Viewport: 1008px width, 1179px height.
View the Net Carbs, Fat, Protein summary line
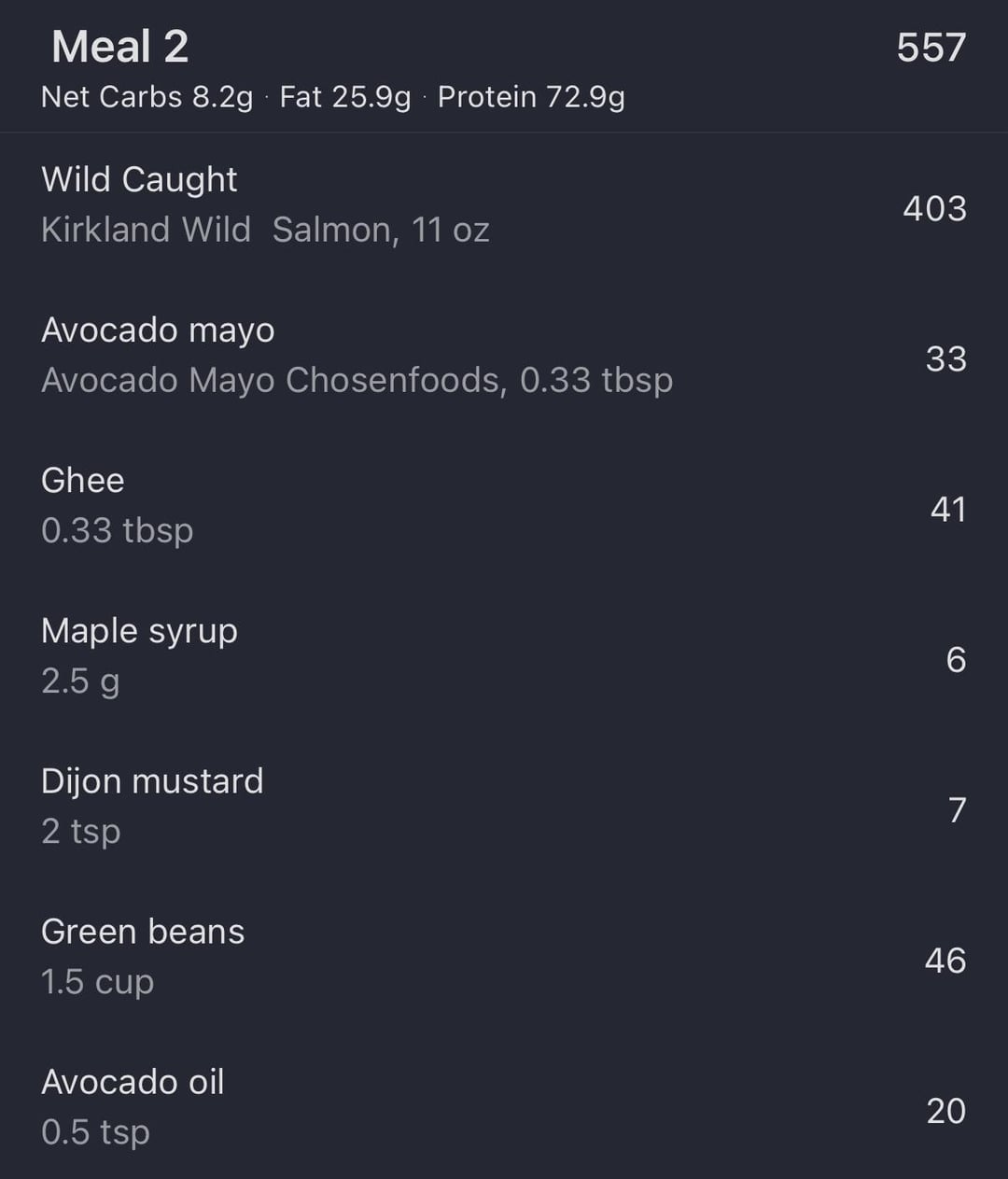click(x=332, y=97)
